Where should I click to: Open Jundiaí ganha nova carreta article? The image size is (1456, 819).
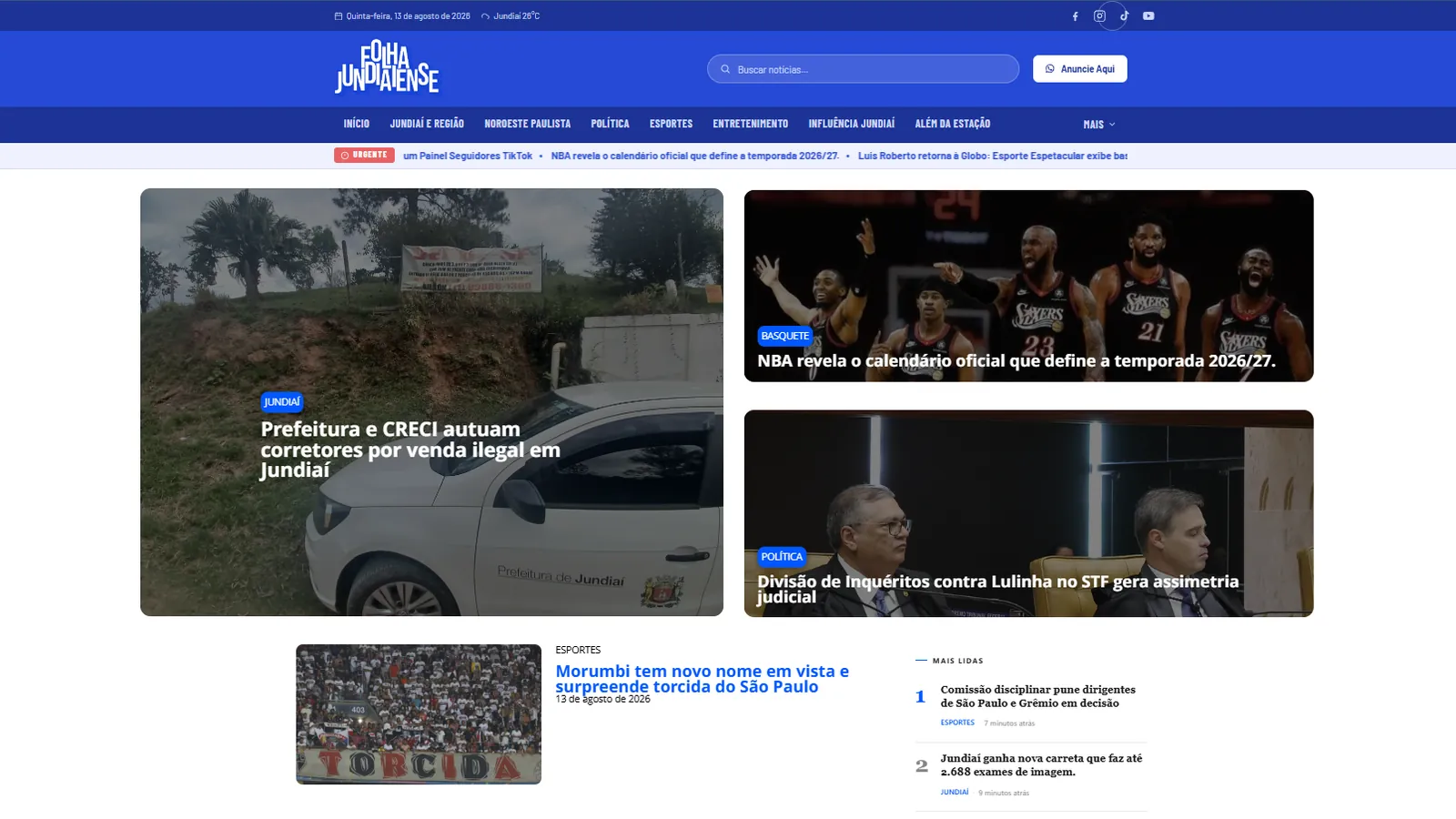point(1041,765)
